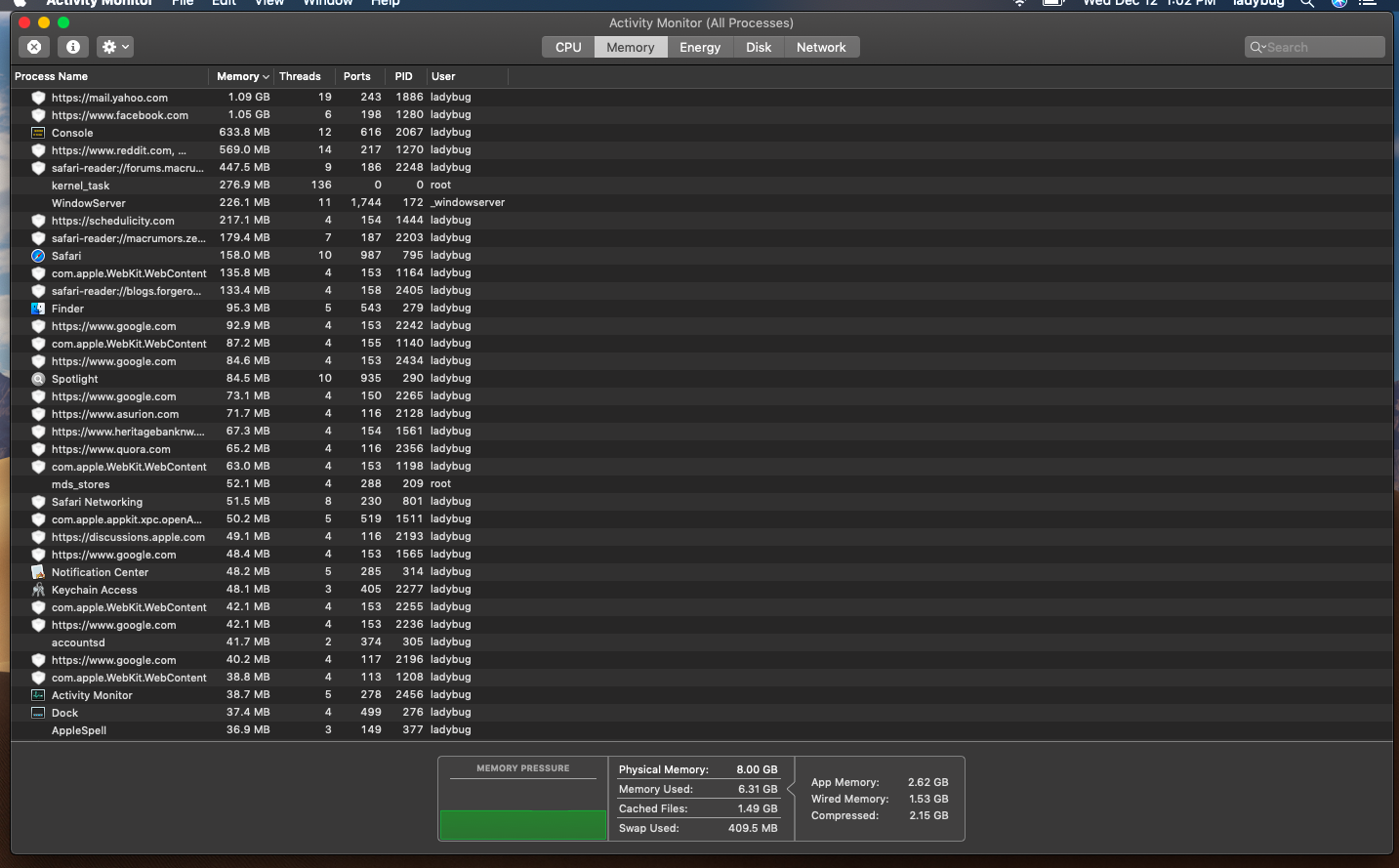This screenshot has width=1399, height=868.
Task: Select safari-reader://blogs.forgero row
Action: tap(701, 291)
